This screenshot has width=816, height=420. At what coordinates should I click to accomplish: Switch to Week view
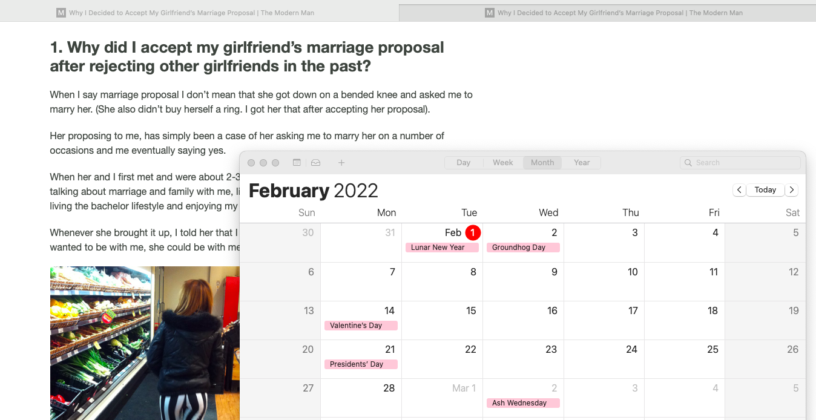[x=502, y=162]
